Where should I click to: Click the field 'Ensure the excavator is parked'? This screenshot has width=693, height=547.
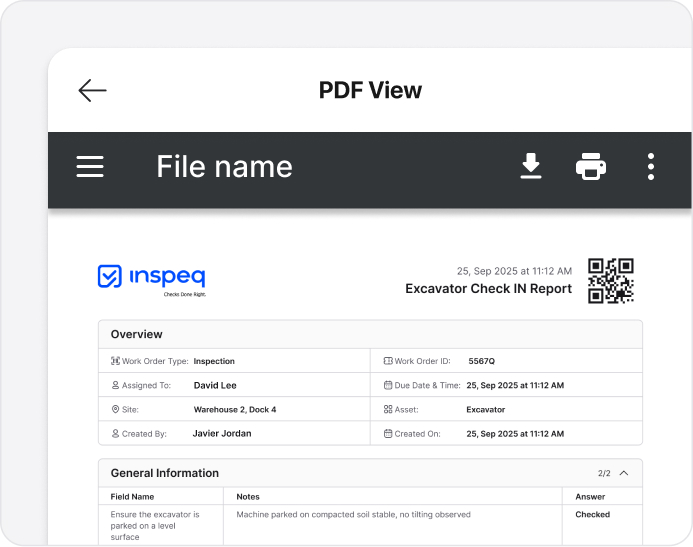pyautogui.click(x=155, y=526)
